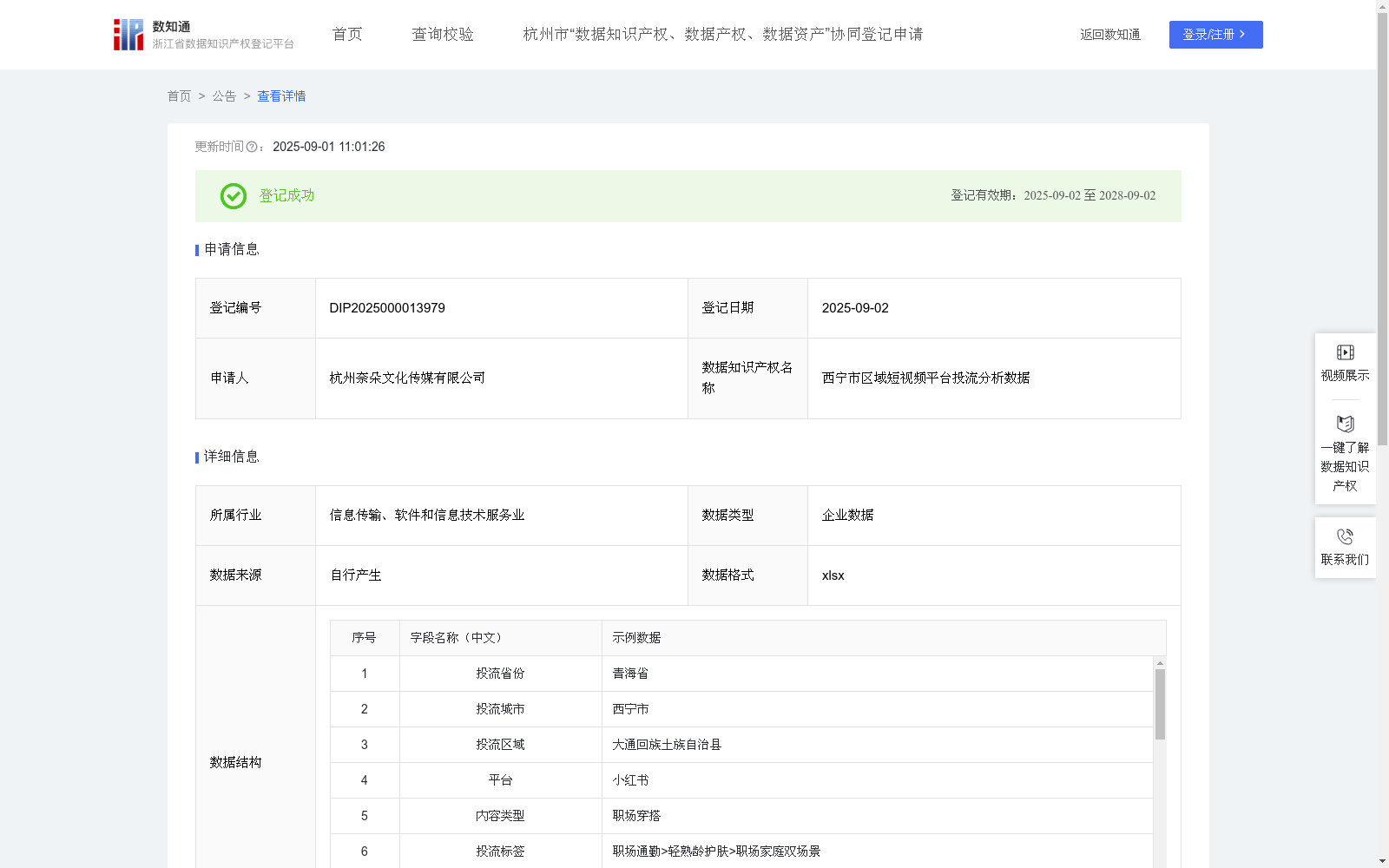Click 查看详情 breadcrumb item
1389x868 pixels.
pyautogui.click(x=281, y=96)
